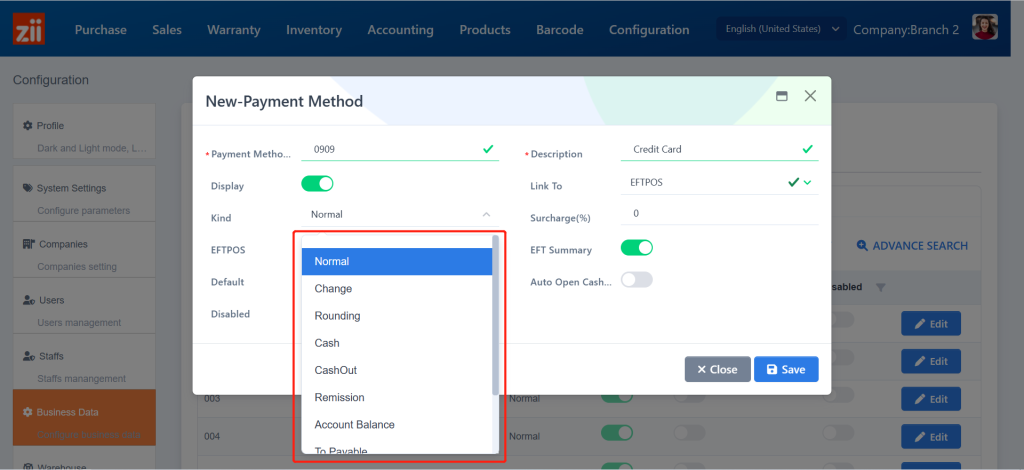Enable the Auto Open Cash toggle
The height and width of the screenshot is (470, 1024).
click(x=637, y=280)
